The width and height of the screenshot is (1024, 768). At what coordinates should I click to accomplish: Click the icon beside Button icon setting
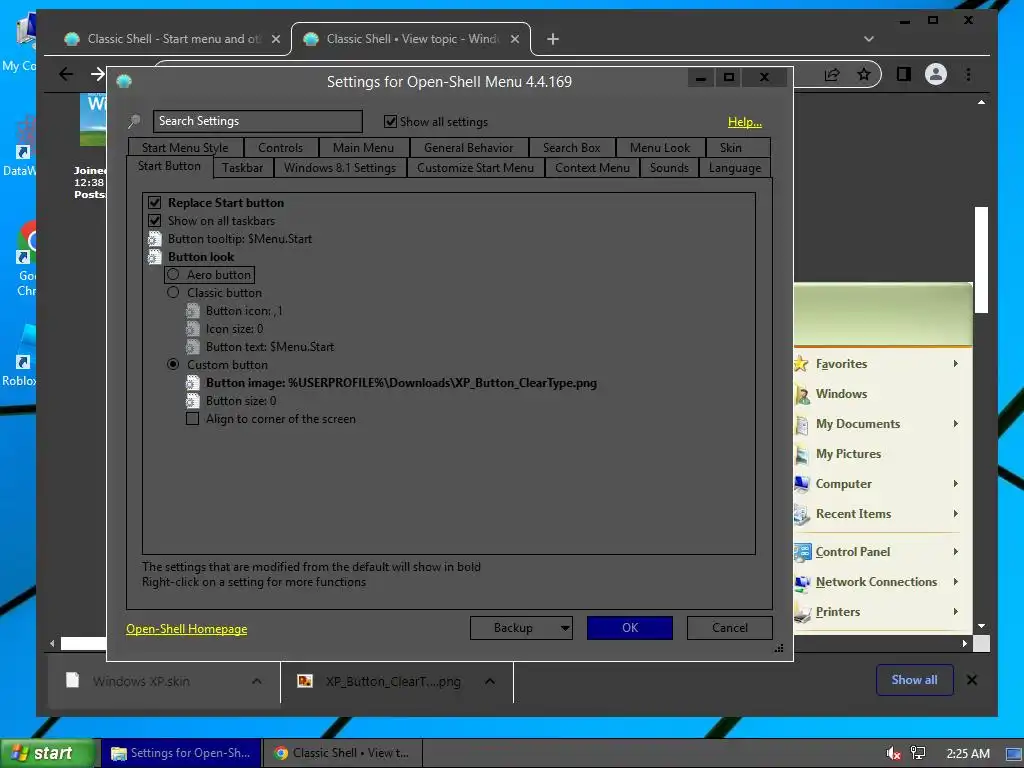tap(193, 311)
